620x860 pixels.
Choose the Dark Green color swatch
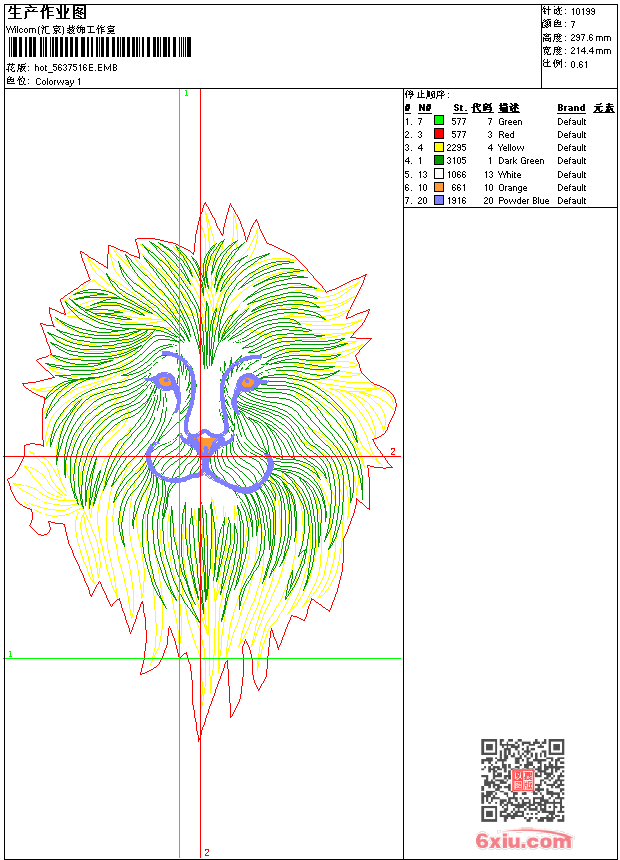point(438,160)
